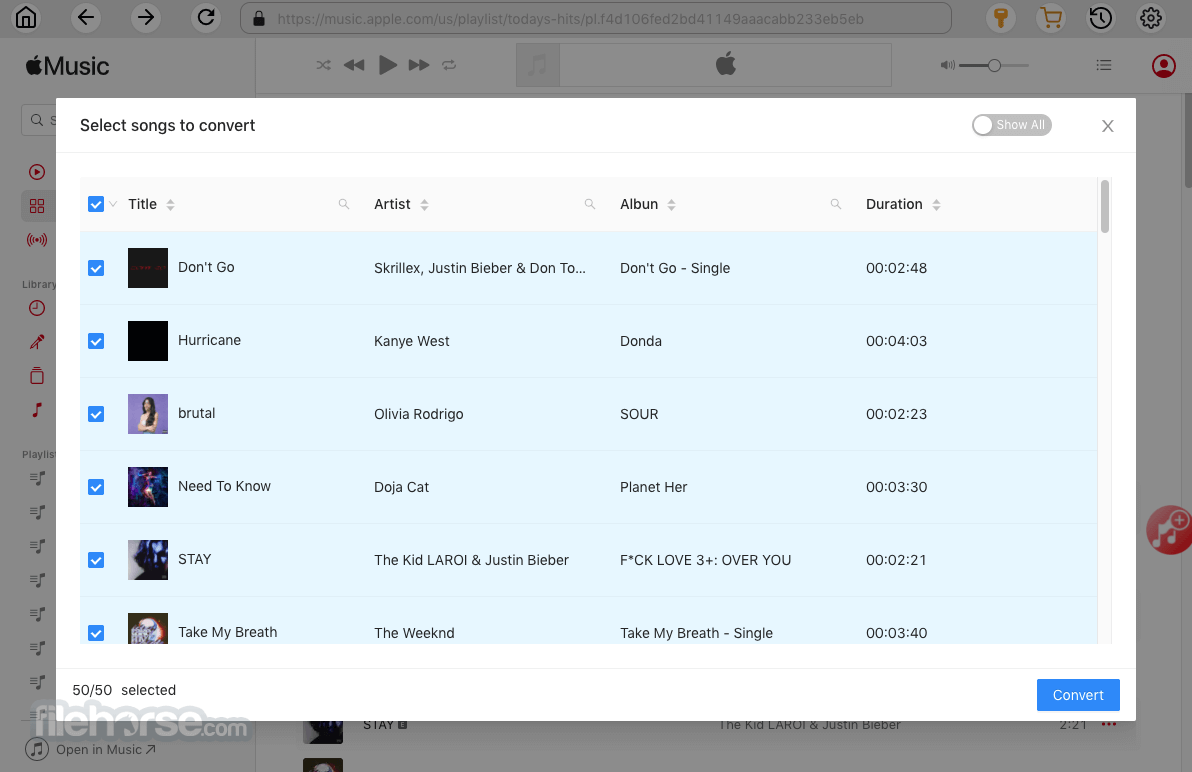
Task: Open Songs note icon in Library
Action: coord(36,410)
